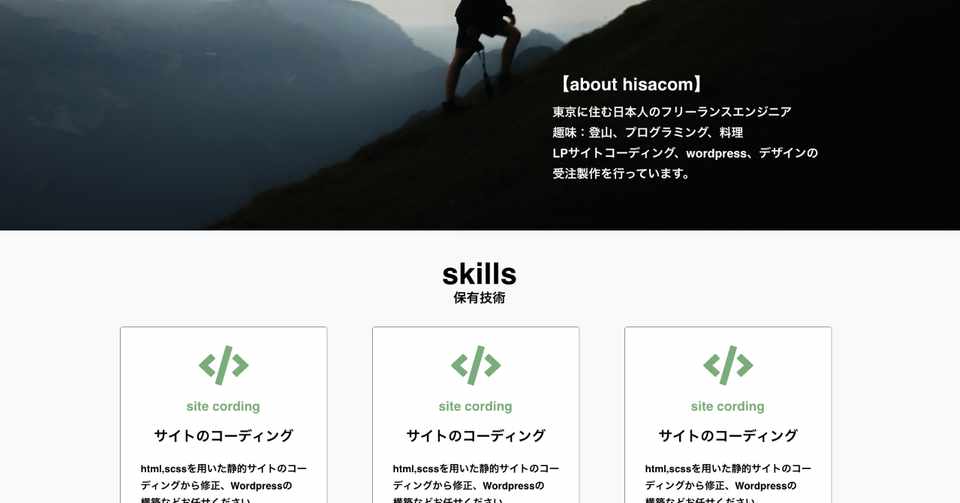Click the 保有技術 subtitle
The height and width of the screenshot is (503, 960).
coord(479,298)
